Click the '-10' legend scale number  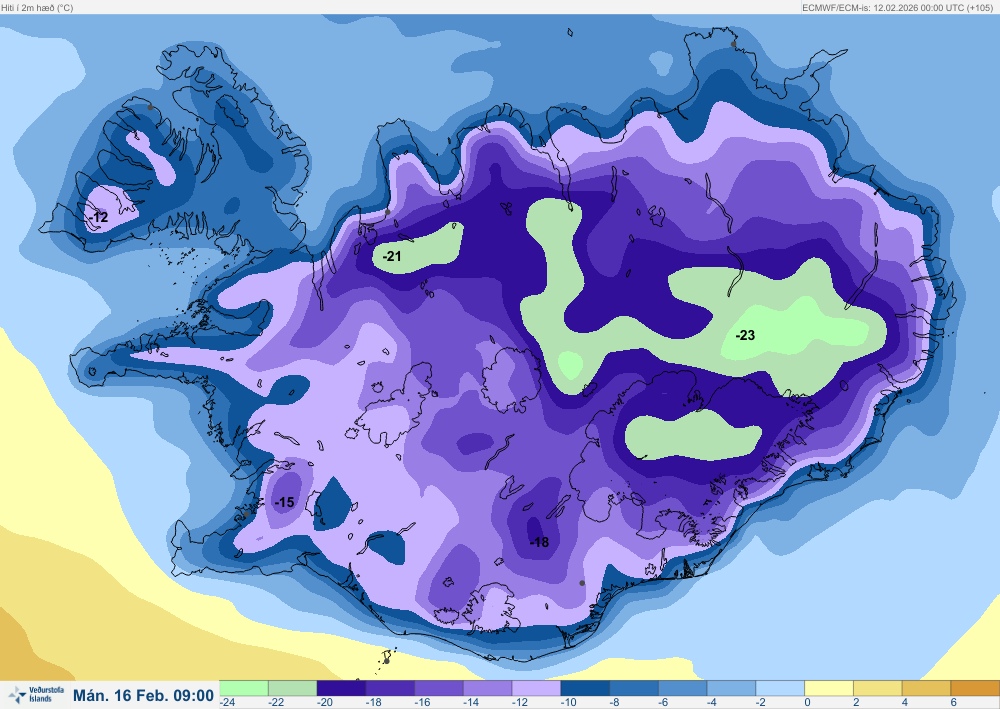(x=568, y=702)
